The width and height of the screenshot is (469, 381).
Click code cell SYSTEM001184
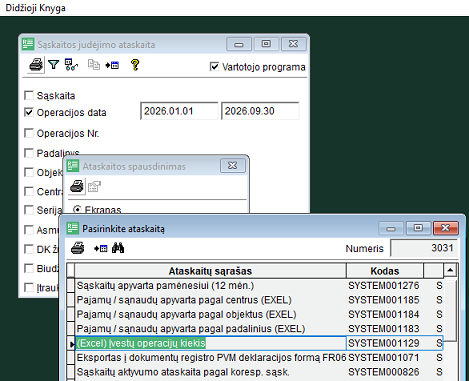[385, 314]
